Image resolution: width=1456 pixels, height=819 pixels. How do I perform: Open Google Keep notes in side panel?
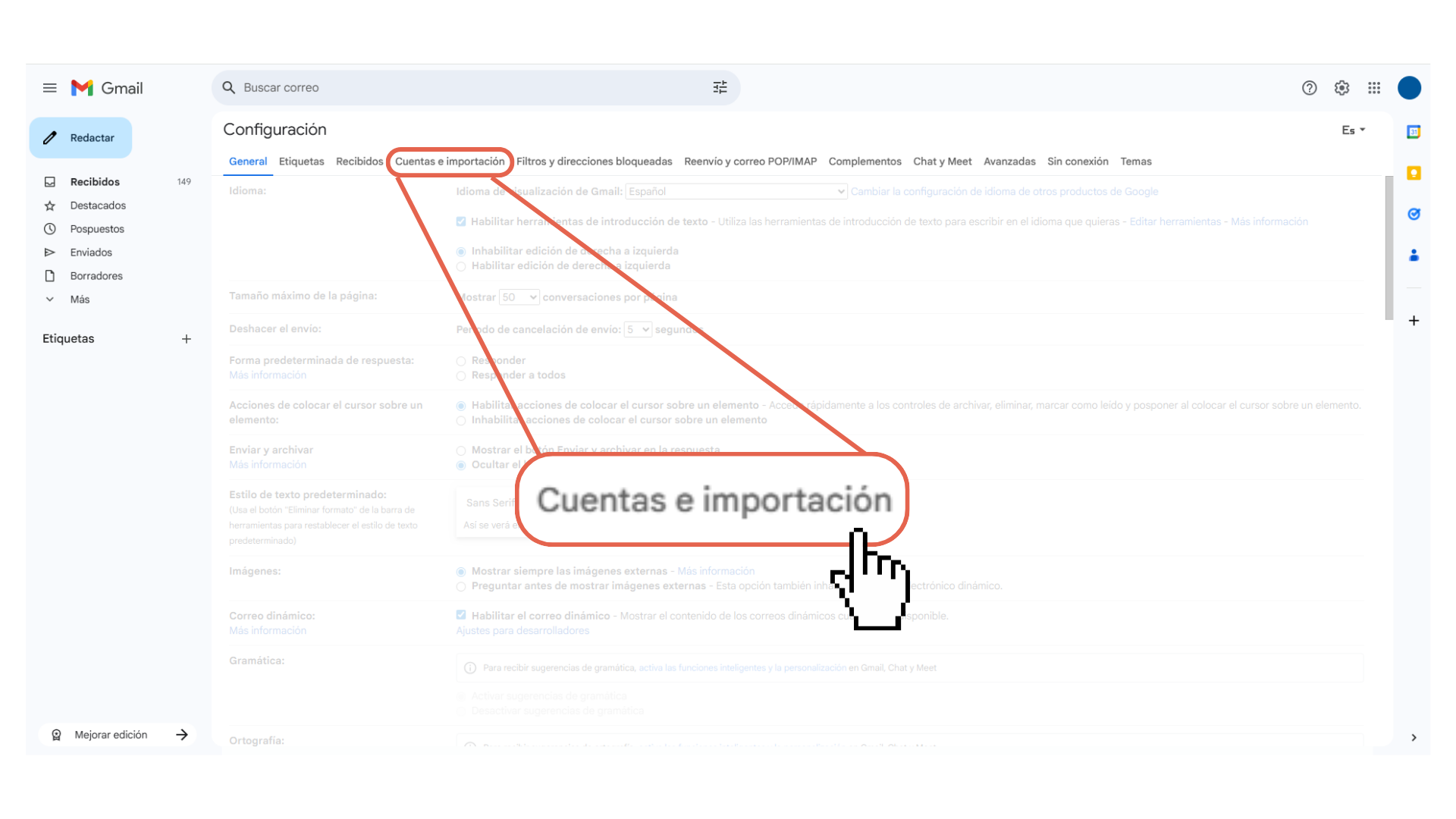coord(1414,173)
